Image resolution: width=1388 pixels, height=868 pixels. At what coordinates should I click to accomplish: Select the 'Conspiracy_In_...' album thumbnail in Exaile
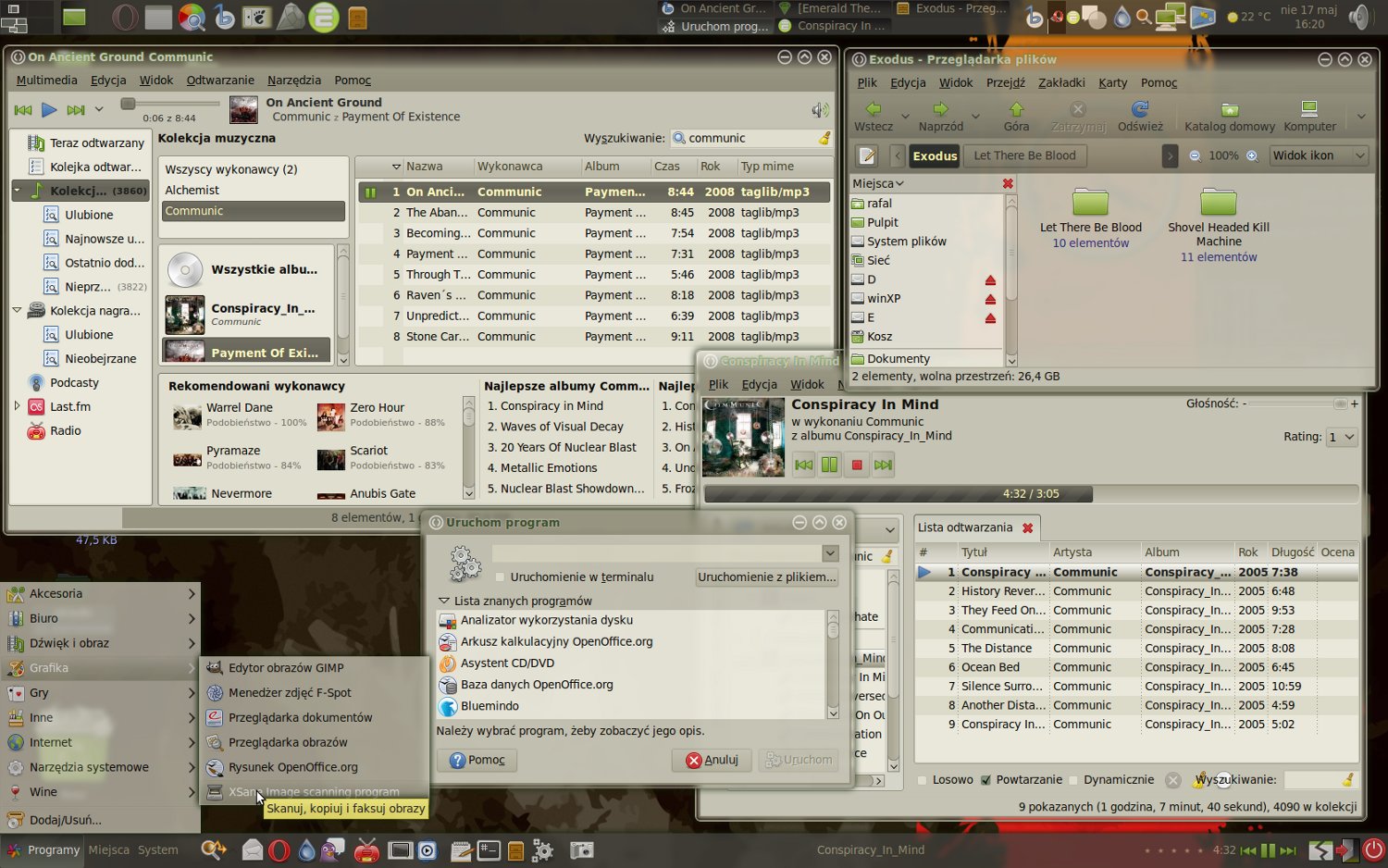(185, 315)
